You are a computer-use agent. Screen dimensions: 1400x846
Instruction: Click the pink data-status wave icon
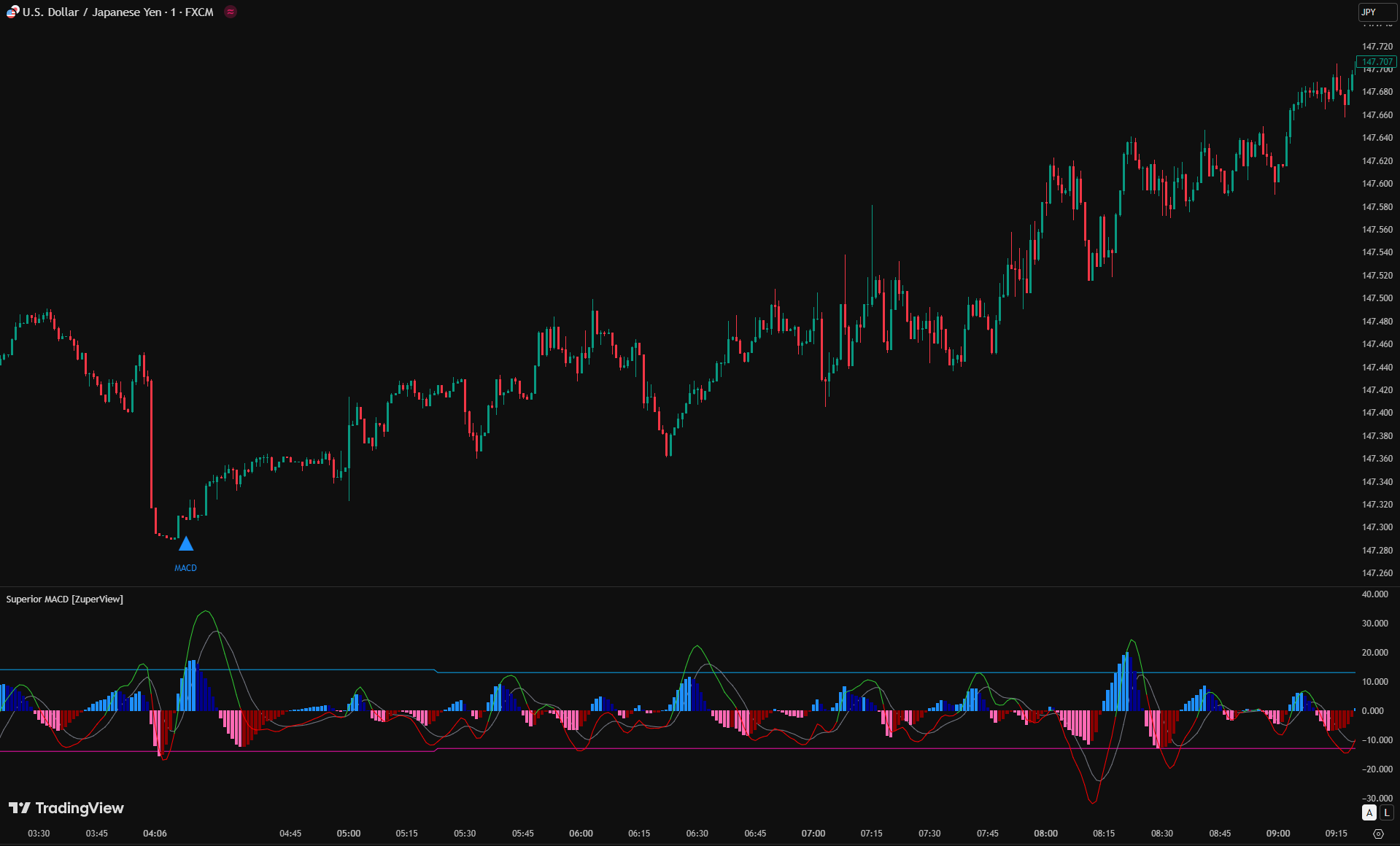(x=231, y=12)
